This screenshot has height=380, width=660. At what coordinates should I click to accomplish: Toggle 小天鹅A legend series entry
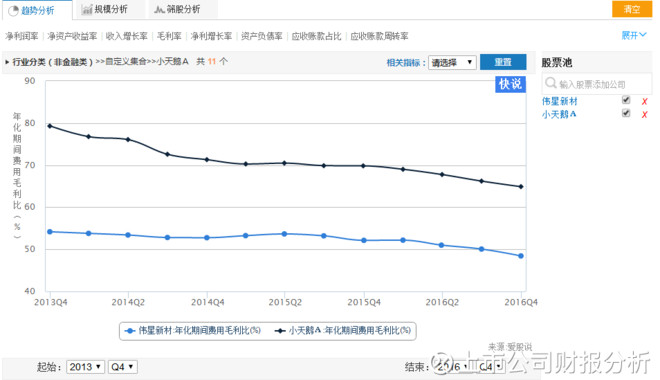pos(343,331)
